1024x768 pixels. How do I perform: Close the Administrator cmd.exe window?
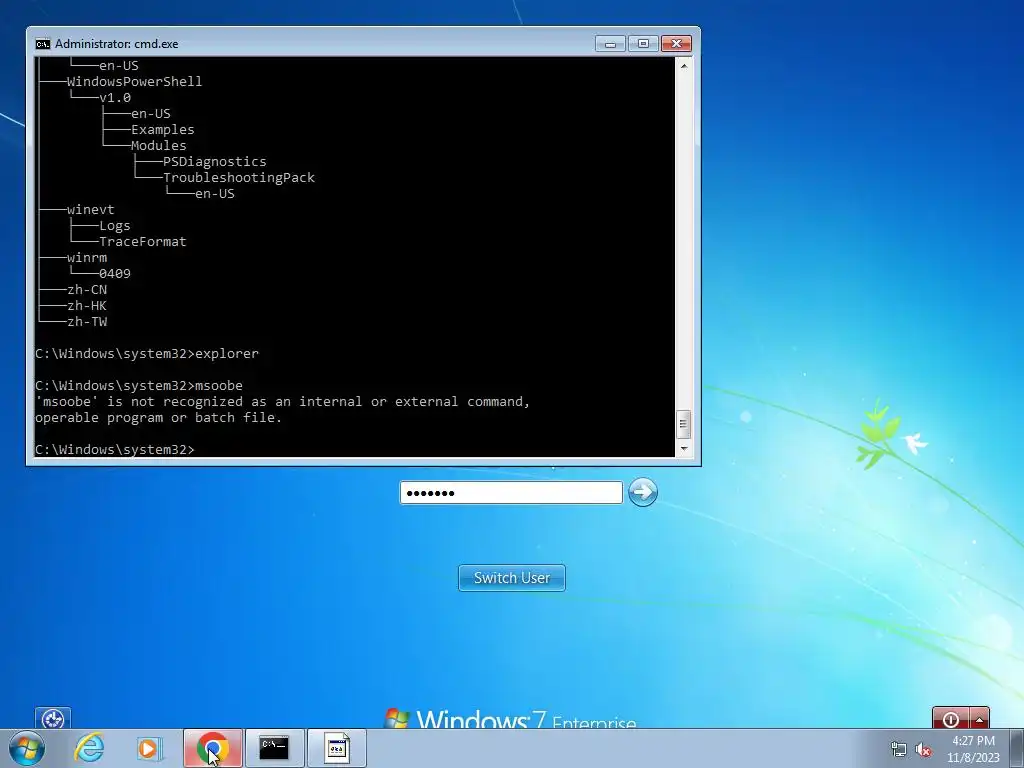(x=677, y=44)
